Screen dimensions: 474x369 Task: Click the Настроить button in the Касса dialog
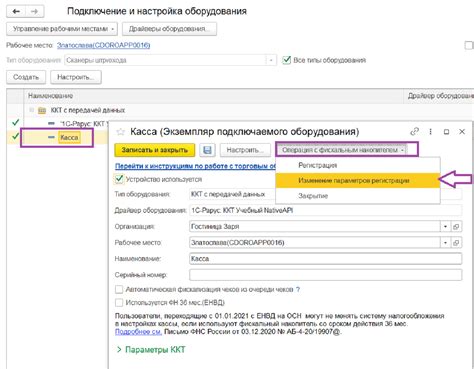tap(245, 150)
